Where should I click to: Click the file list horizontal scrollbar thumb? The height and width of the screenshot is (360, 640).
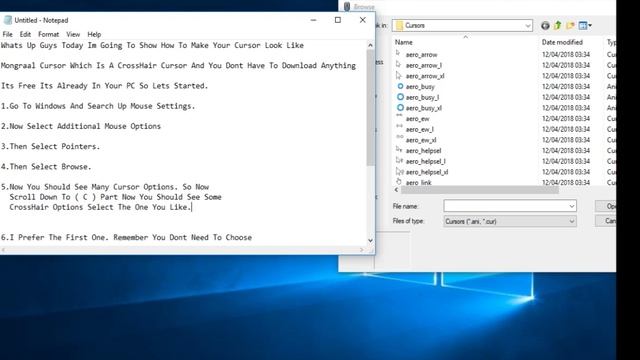(x=480, y=190)
